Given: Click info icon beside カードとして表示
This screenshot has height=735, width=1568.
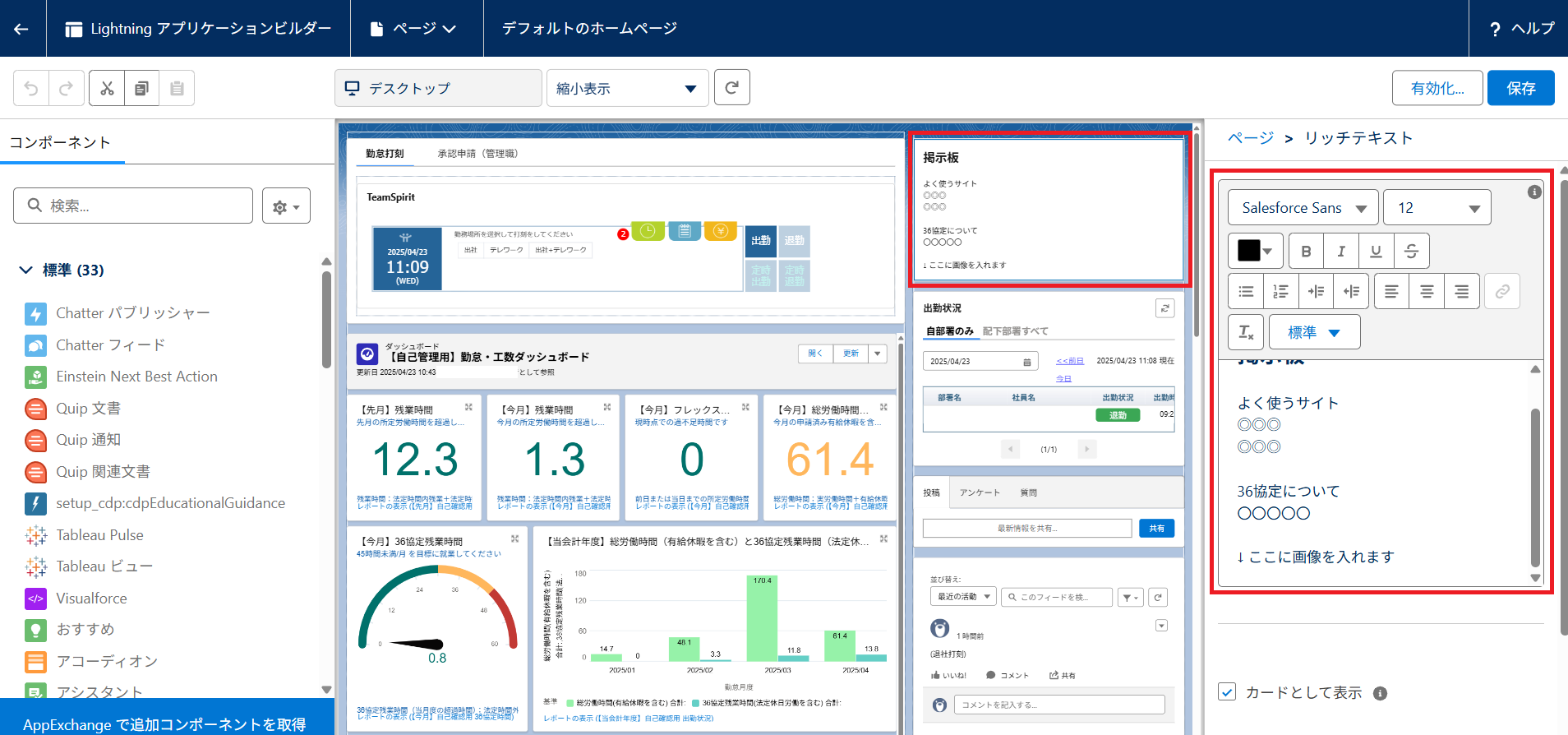Looking at the screenshot, I should point(1381,693).
